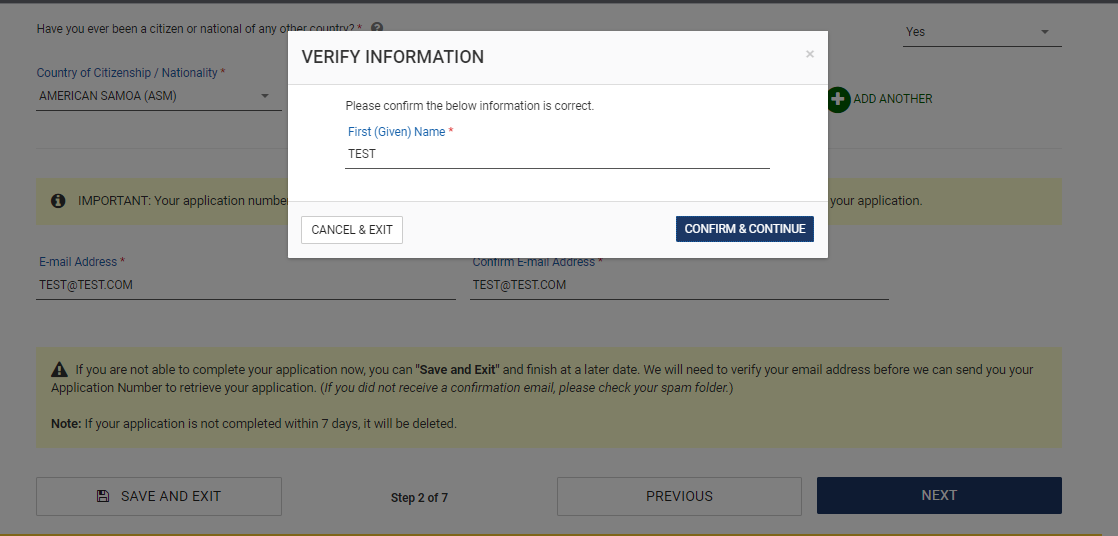Click the Verify Information dialog title
The image size is (1118, 536).
pyautogui.click(x=393, y=57)
